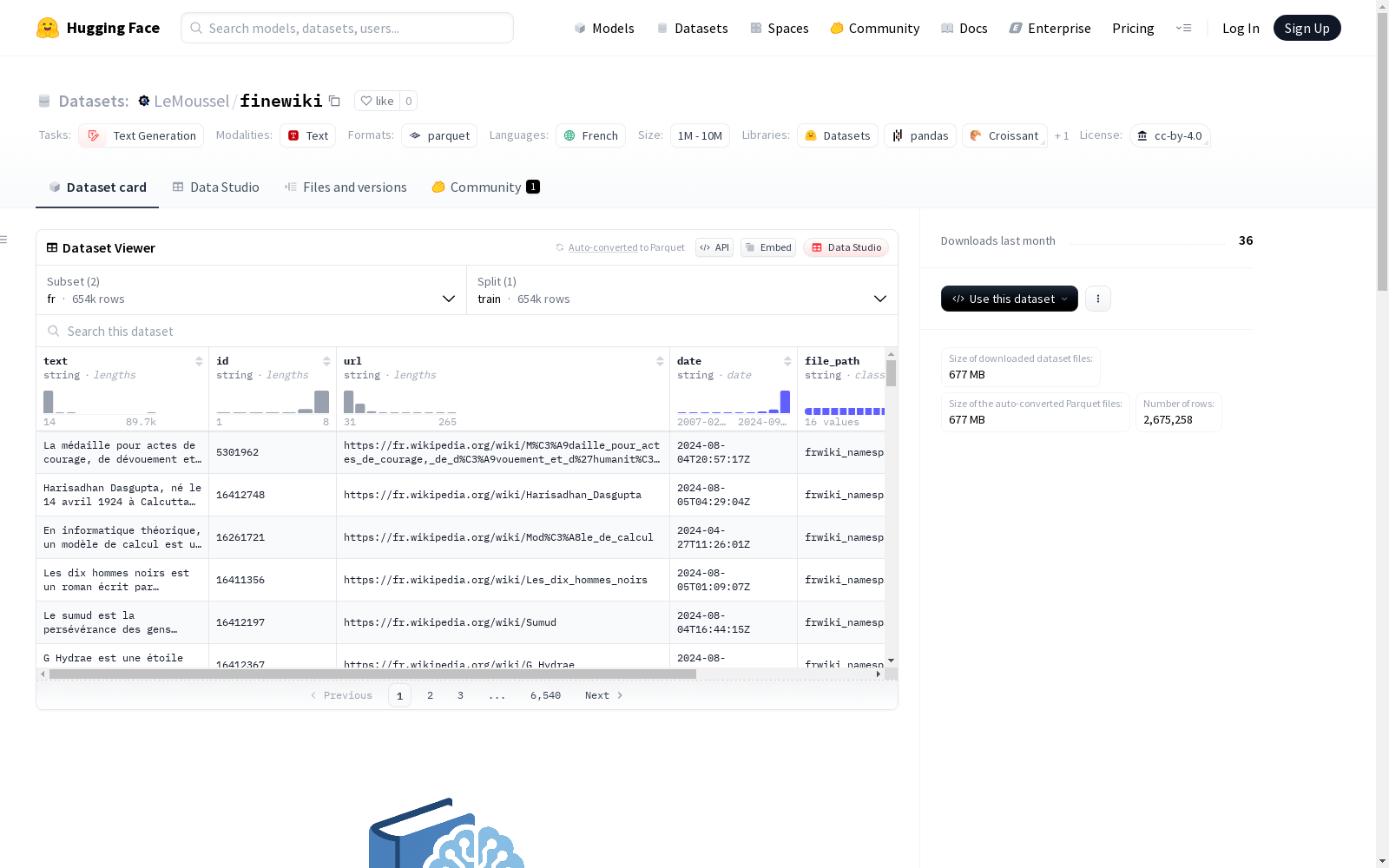Click the id cell 5301962
The image size is (1389, 868).
tap(272, 452)
